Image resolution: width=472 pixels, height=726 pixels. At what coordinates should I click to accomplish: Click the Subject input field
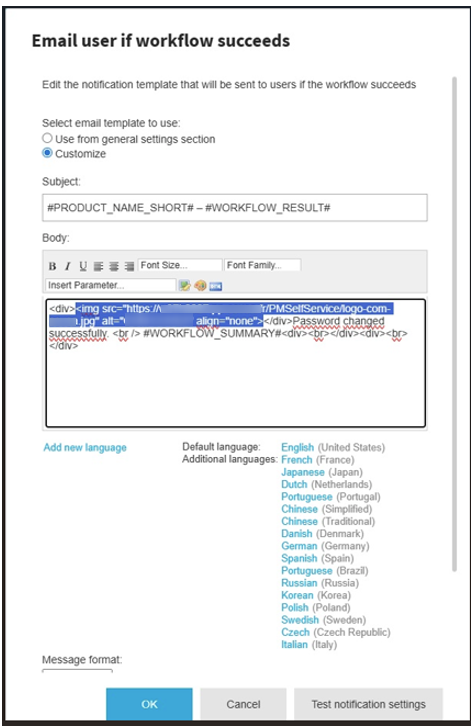tap(235, 208)
